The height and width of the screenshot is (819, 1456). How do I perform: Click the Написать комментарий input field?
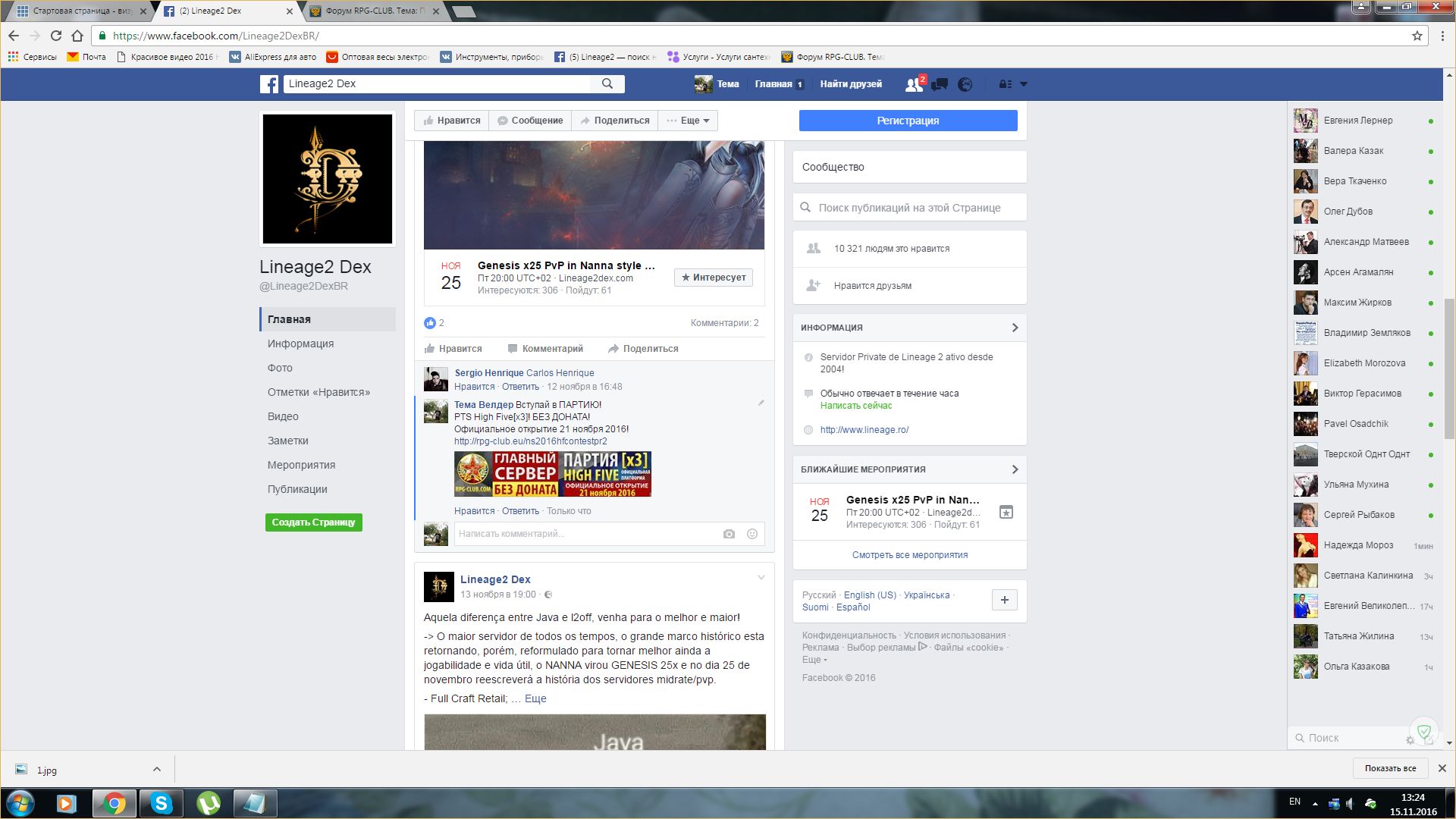click(584, 534)
